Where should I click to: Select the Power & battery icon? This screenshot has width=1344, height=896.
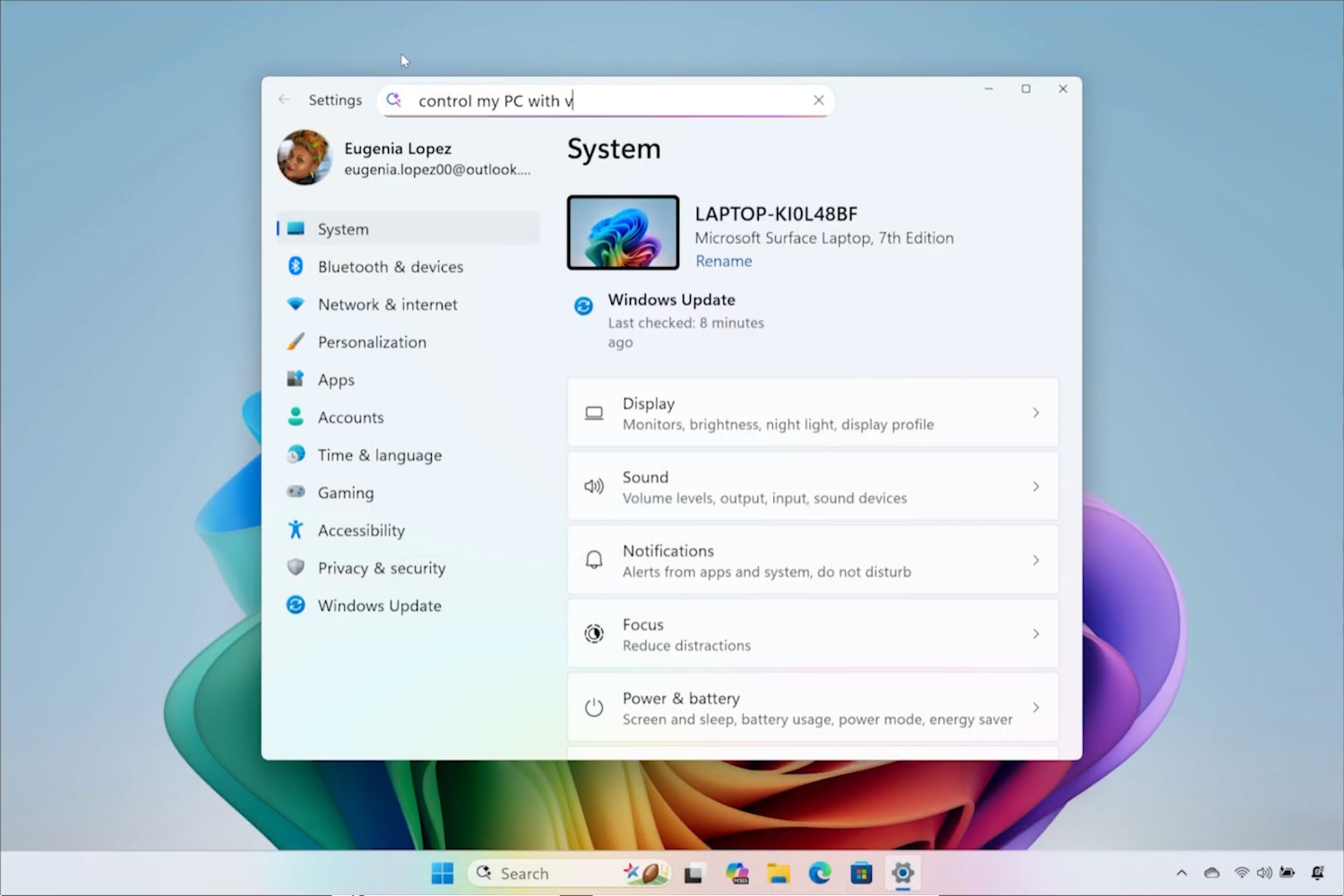[x=594, y=707]
